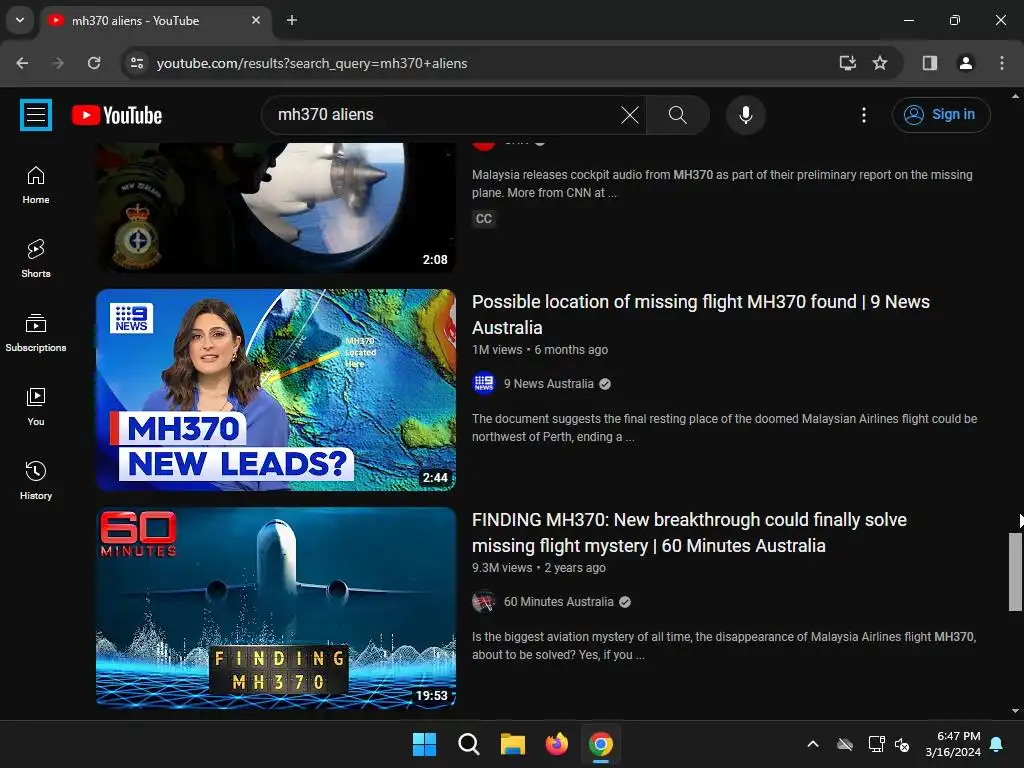Show hidden system tray icons
This screenshot has width=1024, height=768.
[813, 744]
